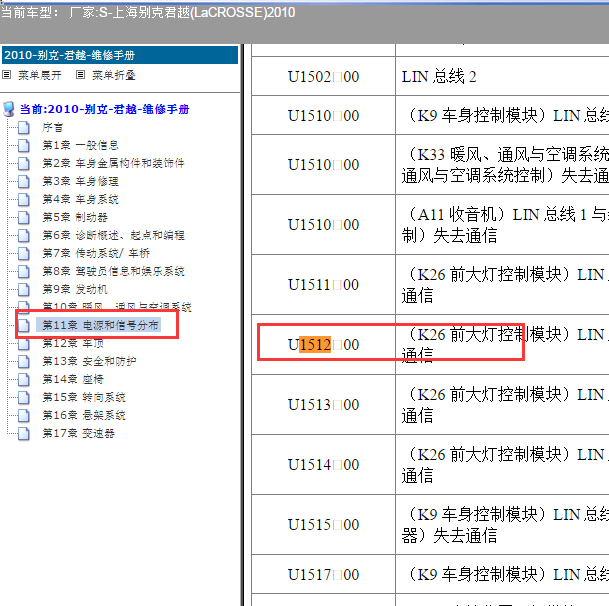Click the page icon for 第2章 车身金属构件和装饰件
Screen dimensions: 609x606
[24, 163]
